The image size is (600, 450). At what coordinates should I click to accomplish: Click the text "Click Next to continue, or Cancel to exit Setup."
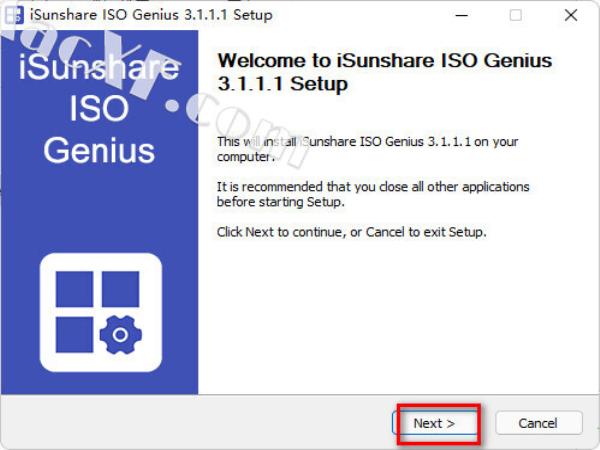[x=352, y=232]
